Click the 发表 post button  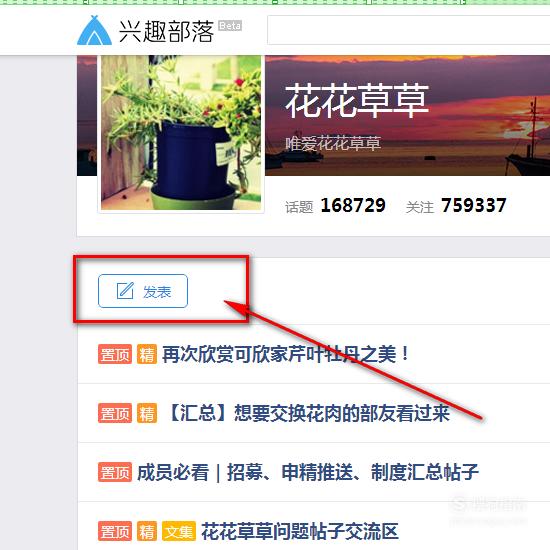(x=143, y=291)
